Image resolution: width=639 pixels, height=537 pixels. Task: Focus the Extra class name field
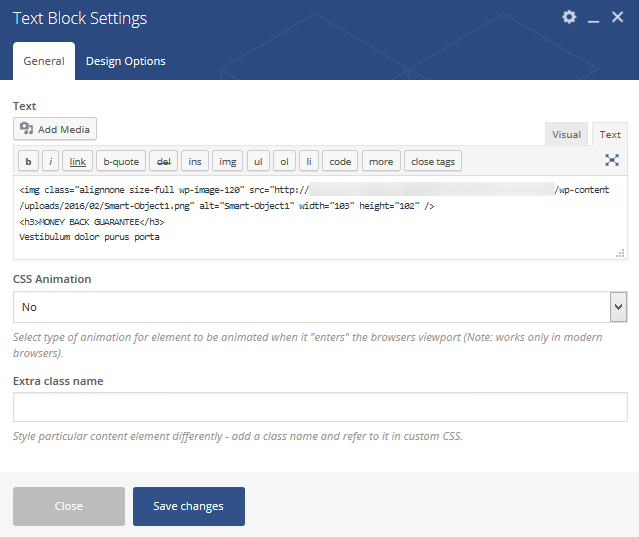[320, 407]
